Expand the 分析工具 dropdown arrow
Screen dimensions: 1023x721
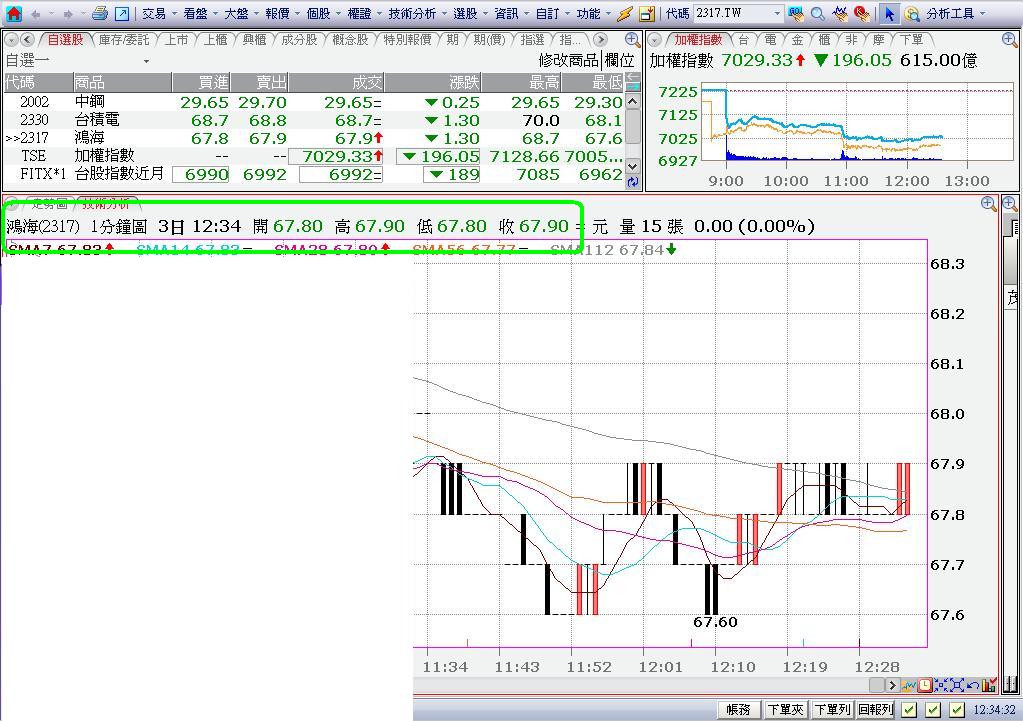click(x=983, y=14)
